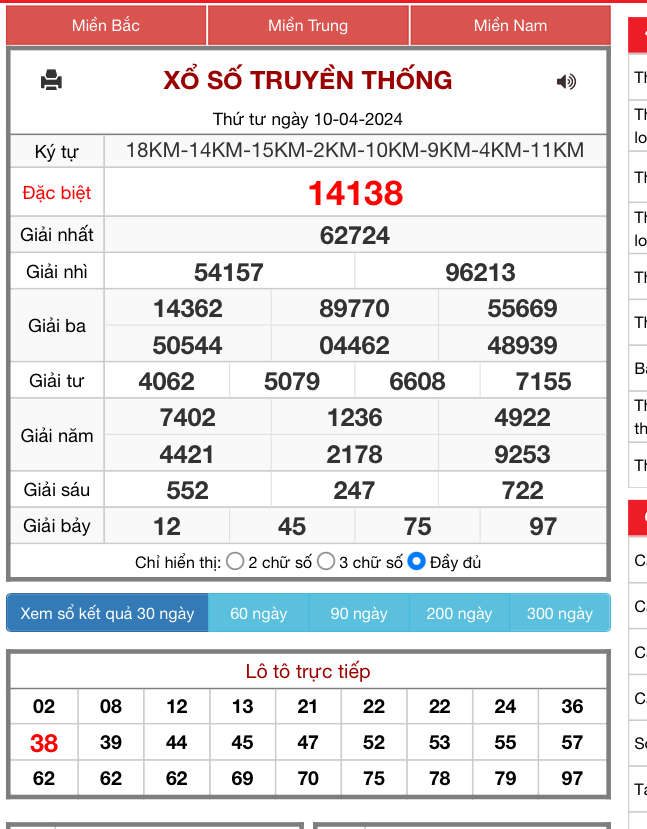This screenshot has width=647, height=829.
Task: Click the Lô tô trực tiếp header
Action: [308, 671]
